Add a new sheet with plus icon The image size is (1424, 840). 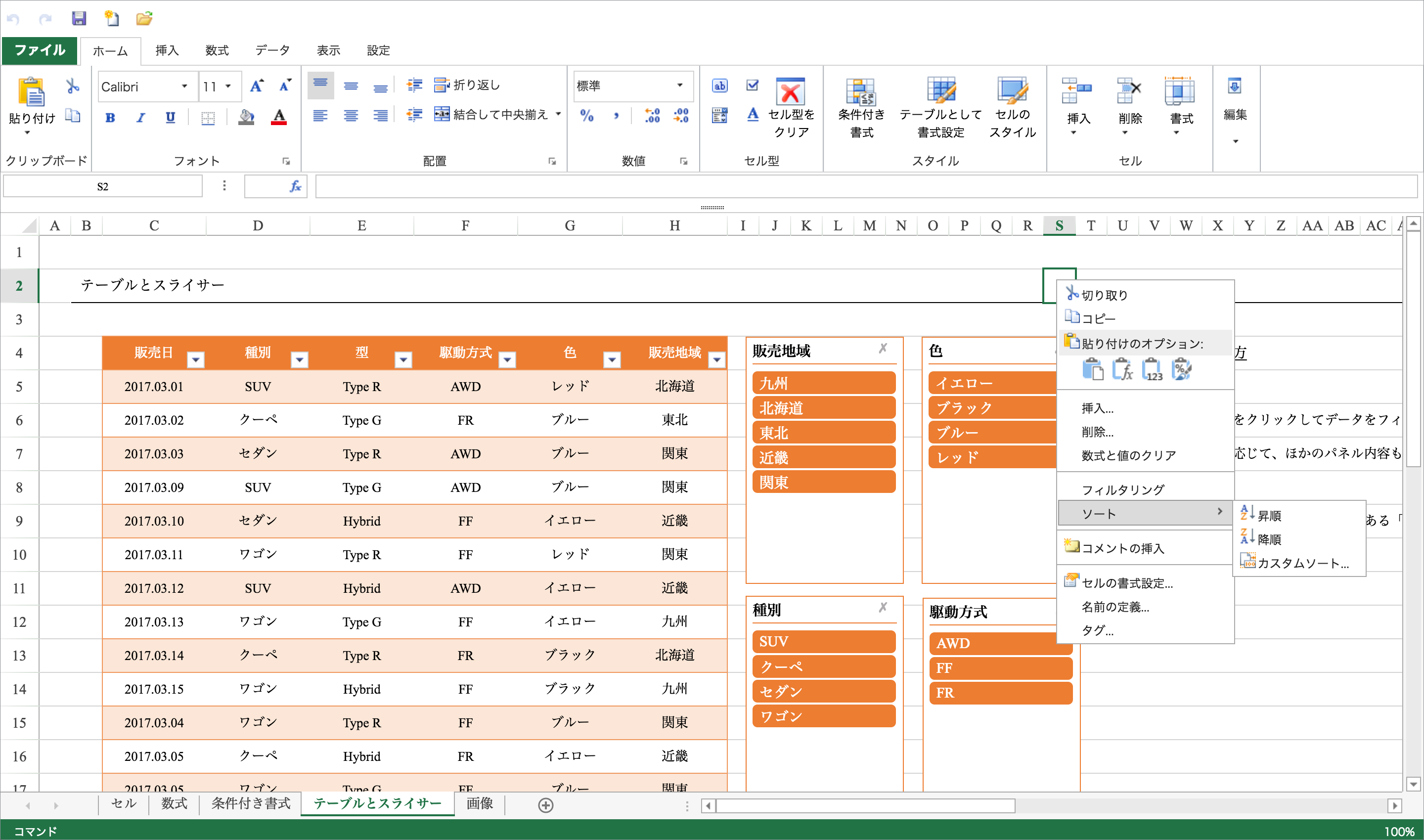545,805
